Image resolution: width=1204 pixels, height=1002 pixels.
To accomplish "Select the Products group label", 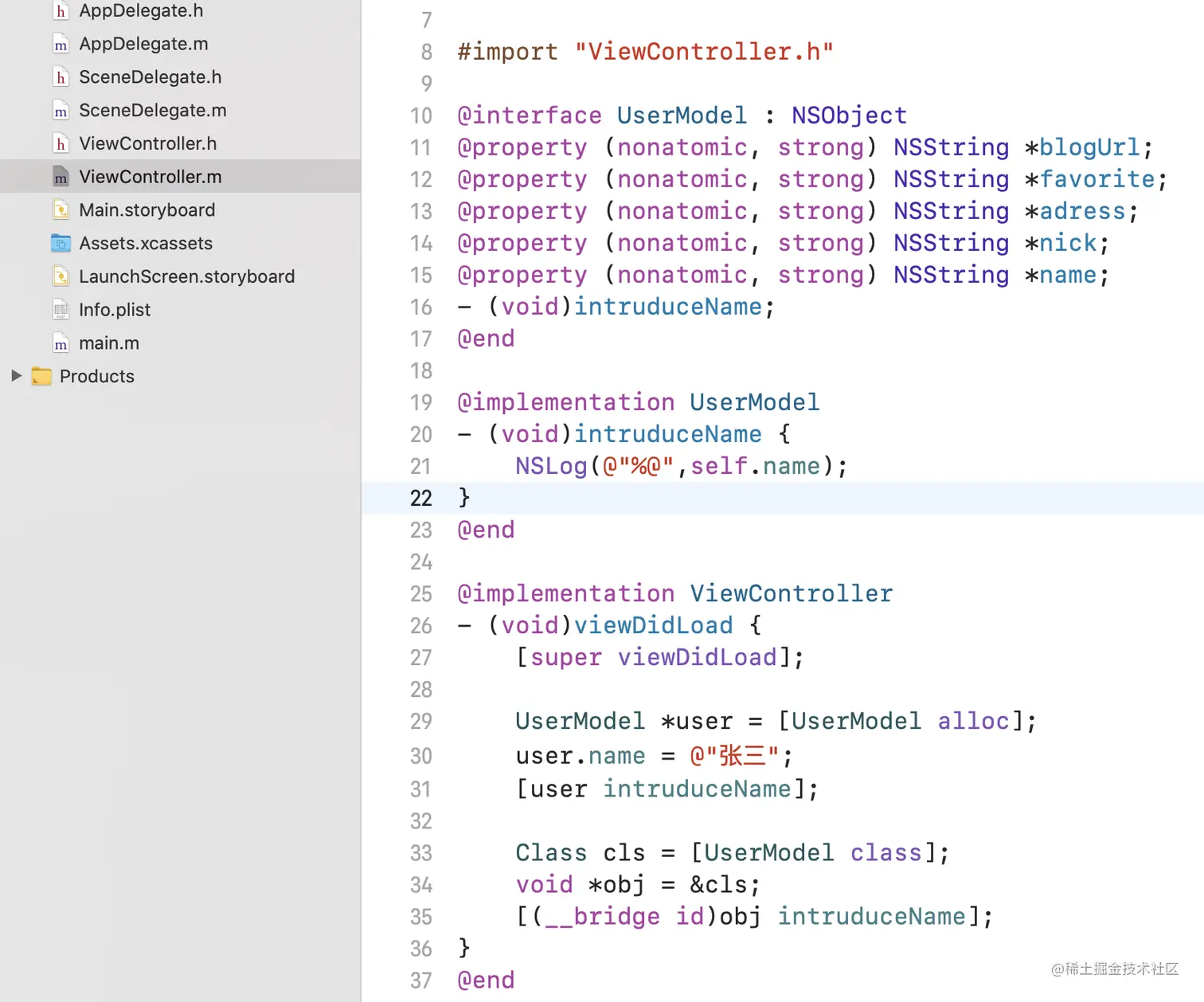I will [97, 377].
